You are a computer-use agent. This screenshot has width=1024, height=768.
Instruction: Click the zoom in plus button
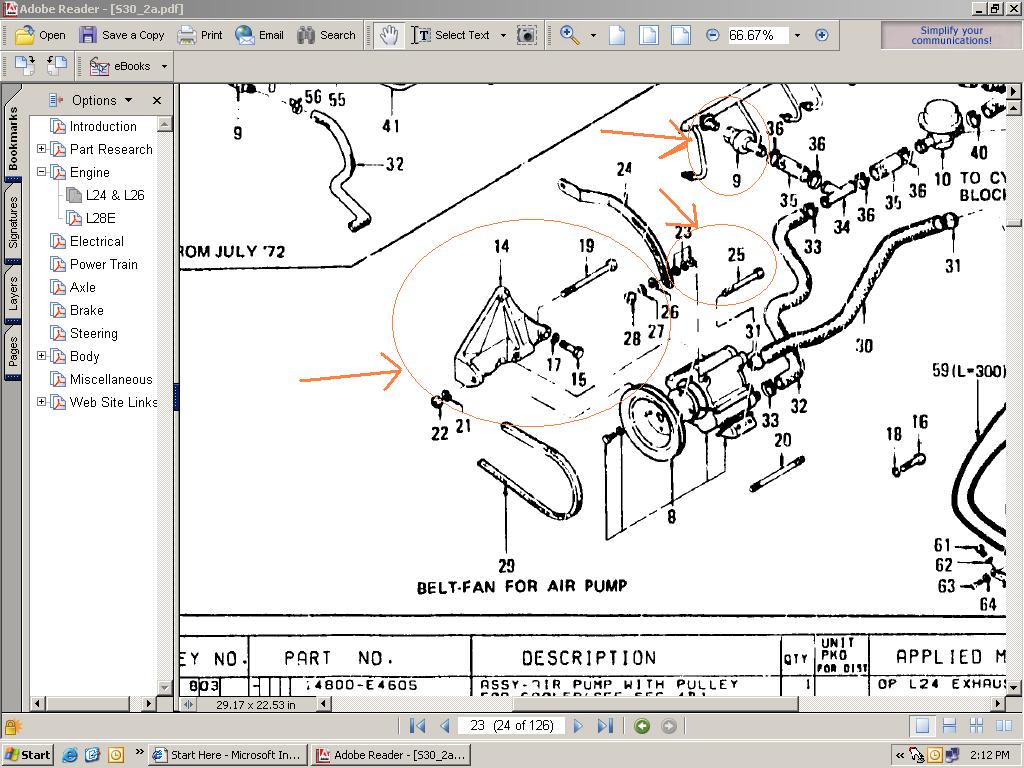822,35
